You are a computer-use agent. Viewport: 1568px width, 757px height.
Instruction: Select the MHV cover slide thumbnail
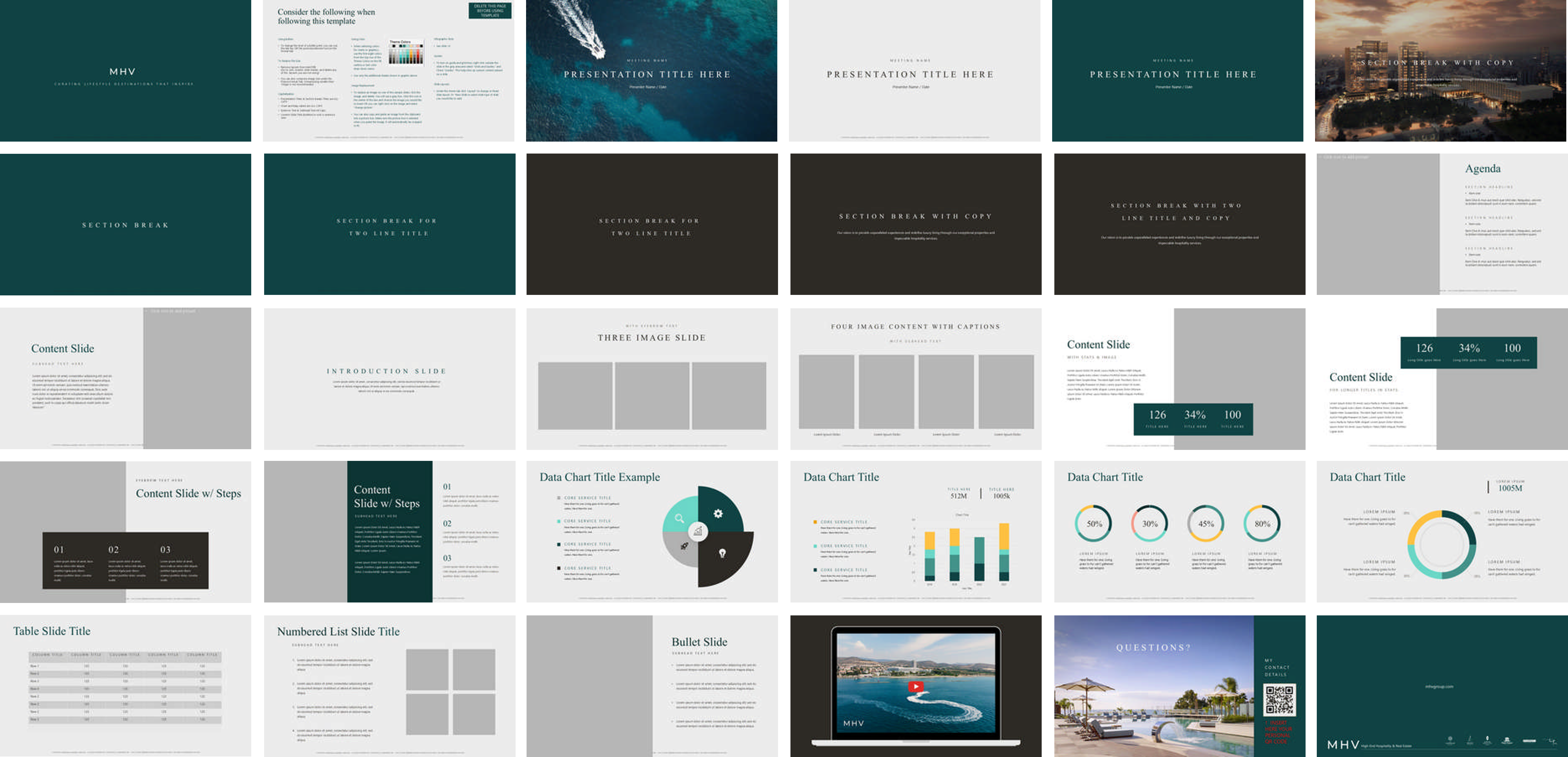(125, 71)
